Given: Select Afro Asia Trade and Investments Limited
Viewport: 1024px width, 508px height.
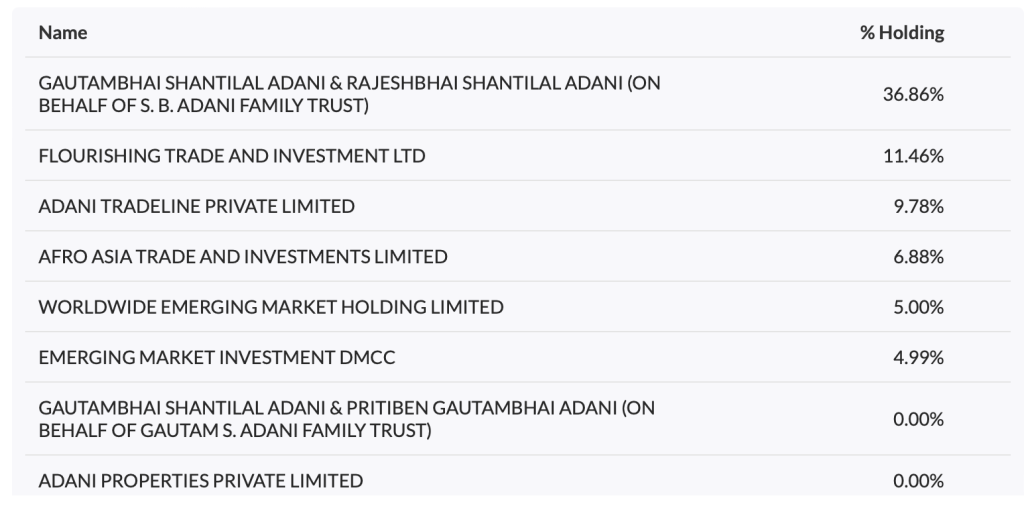Looking at the screenshot, I should pos(243,256).
